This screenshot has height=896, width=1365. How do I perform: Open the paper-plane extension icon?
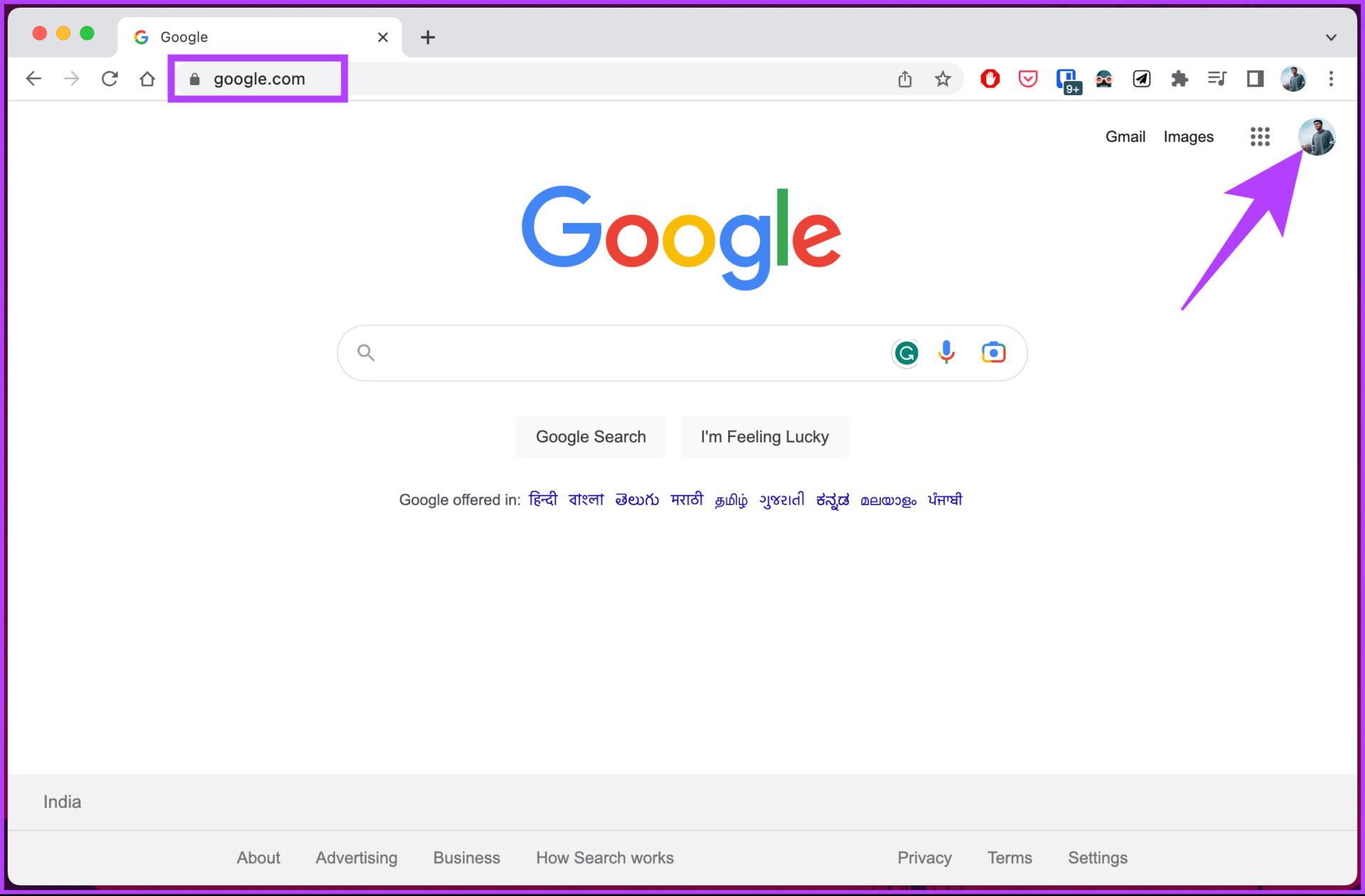click(x=1142, y=78)
